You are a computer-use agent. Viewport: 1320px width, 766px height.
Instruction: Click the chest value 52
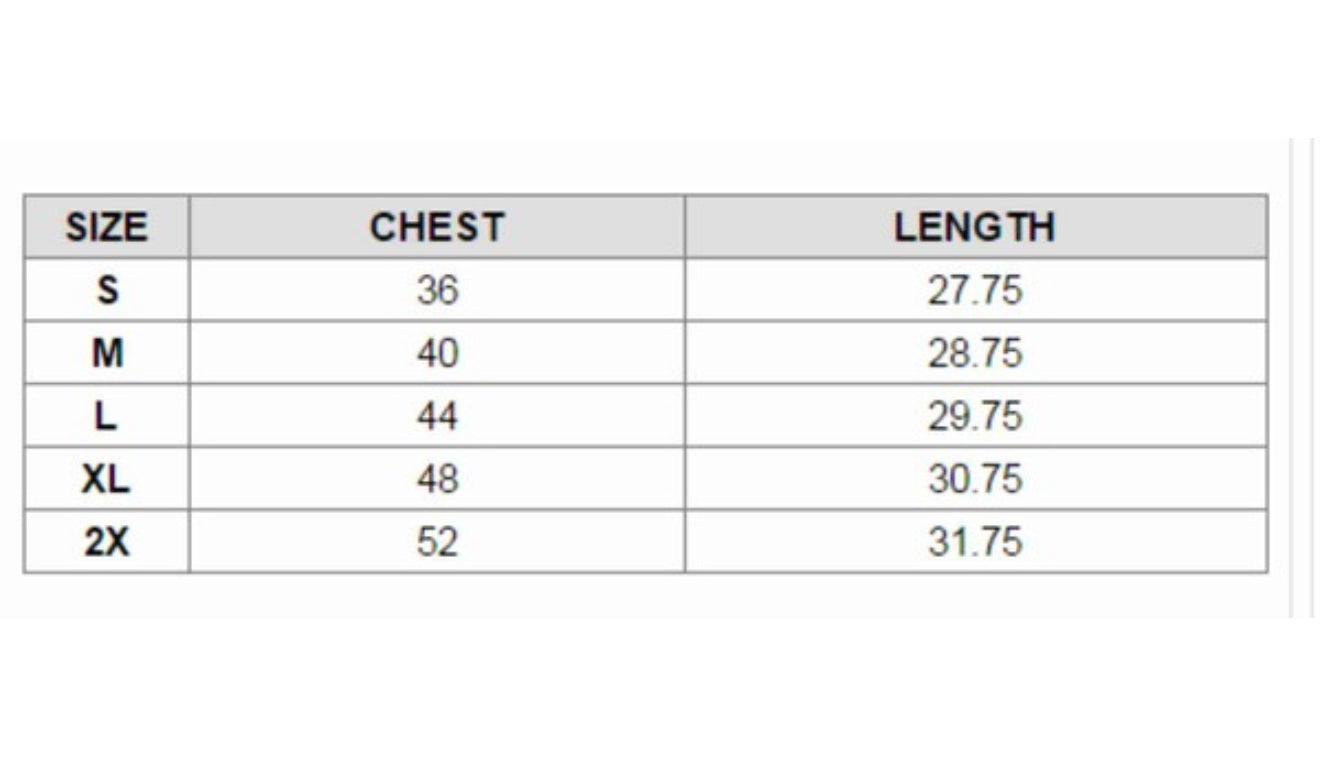click(x=437, y=541)
